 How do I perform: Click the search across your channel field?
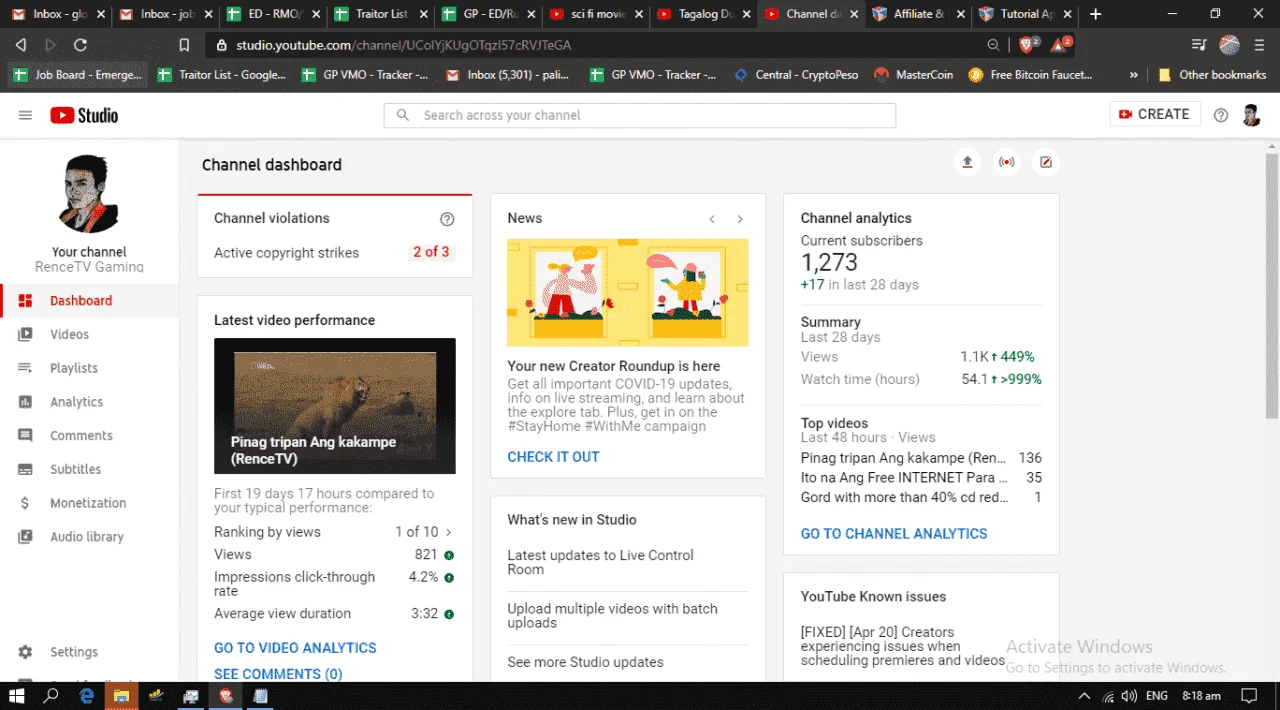point(640,115)
